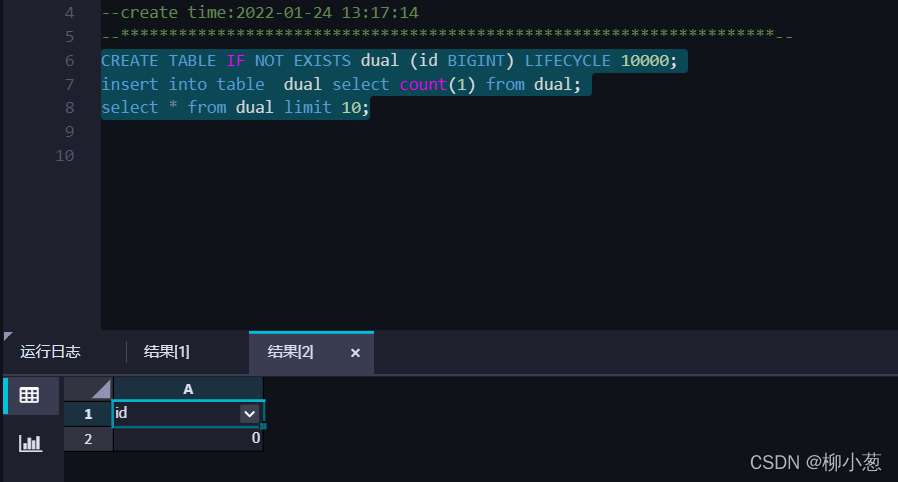
Task: Open the bar chart view icon
Action: pos(30,443)
